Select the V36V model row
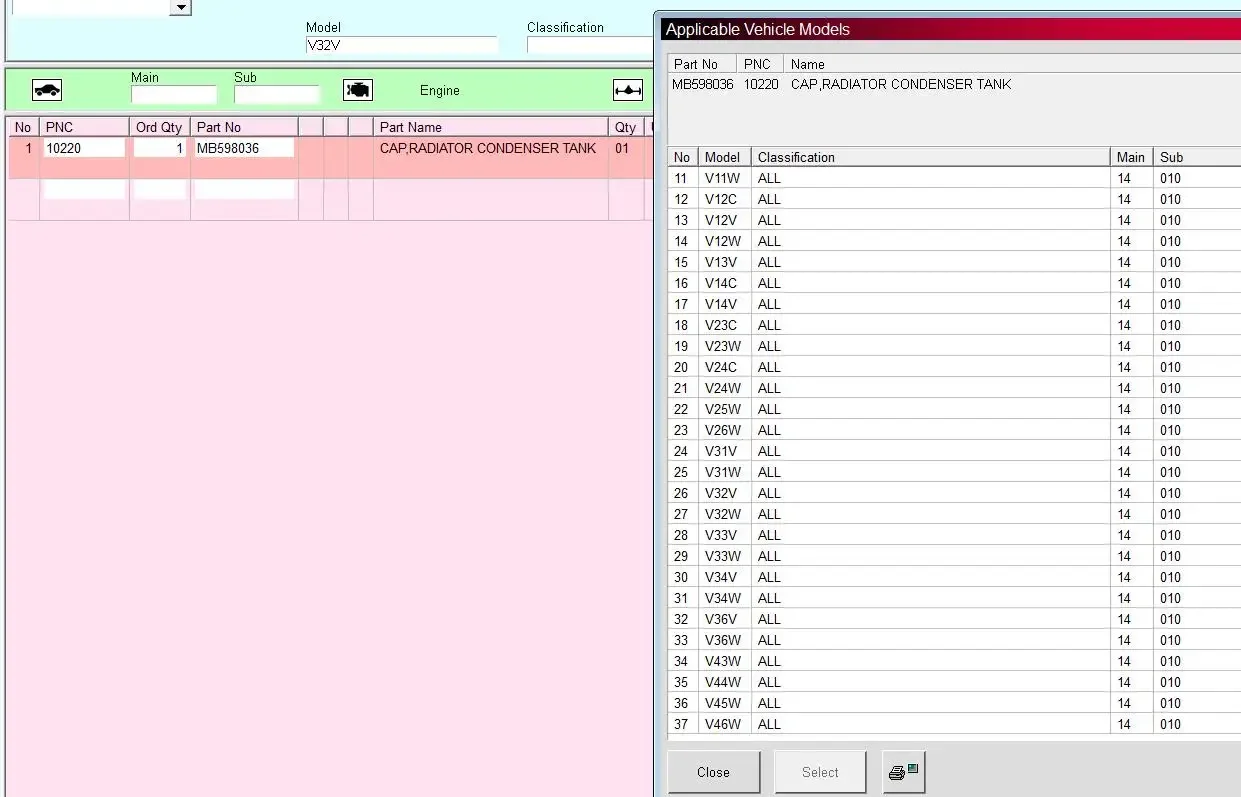 (954, 619)
